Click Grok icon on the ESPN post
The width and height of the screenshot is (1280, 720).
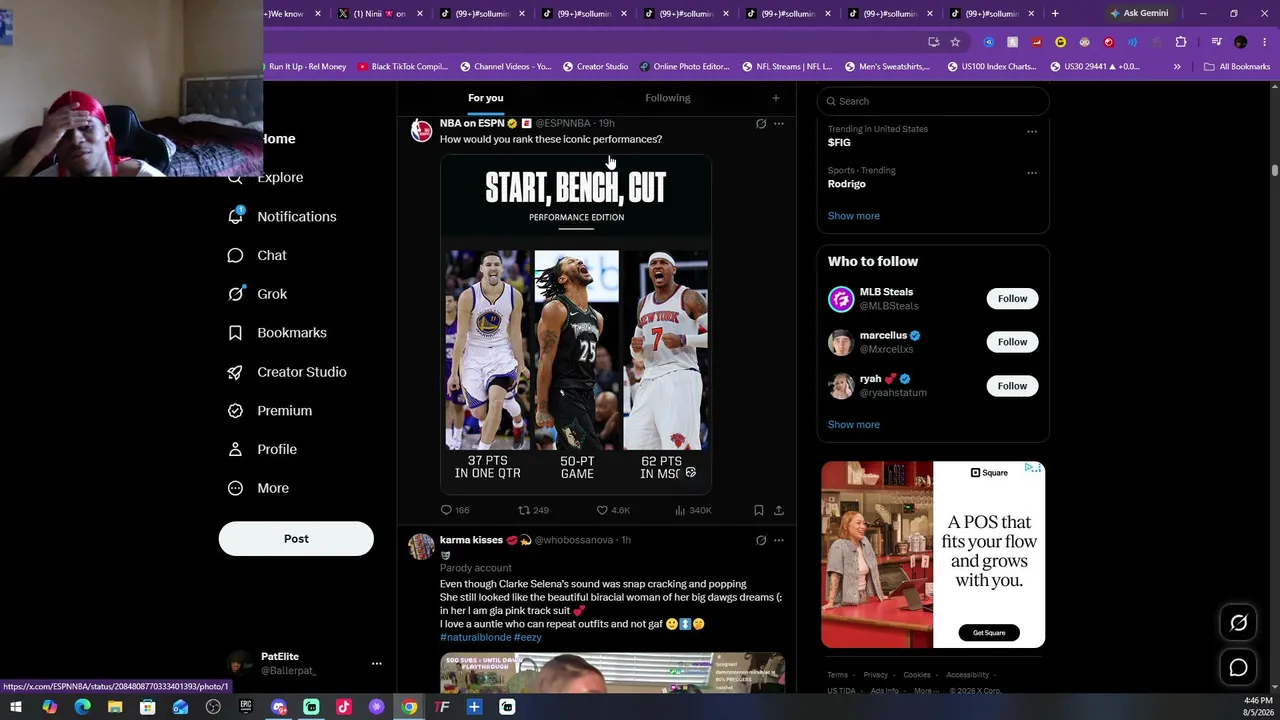pyautogui.click(x=761, y=123)
